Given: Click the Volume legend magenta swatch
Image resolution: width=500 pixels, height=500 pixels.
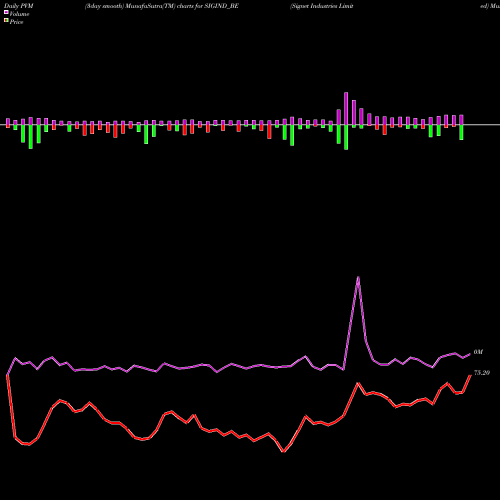Looking at the screenshot, I should tap(6, 12).
